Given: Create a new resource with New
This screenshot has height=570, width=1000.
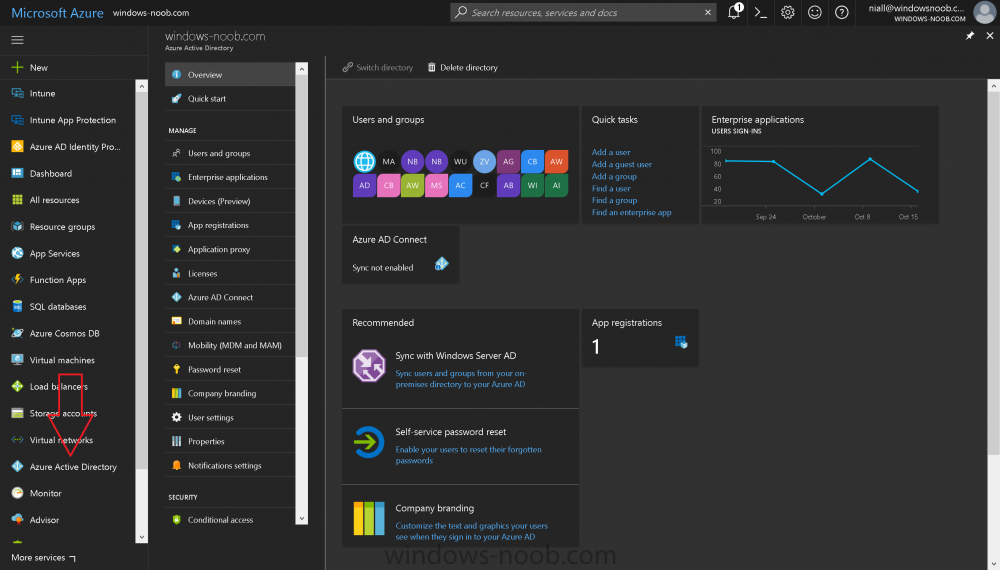Looking at the screenshot, I should point(30,68).
